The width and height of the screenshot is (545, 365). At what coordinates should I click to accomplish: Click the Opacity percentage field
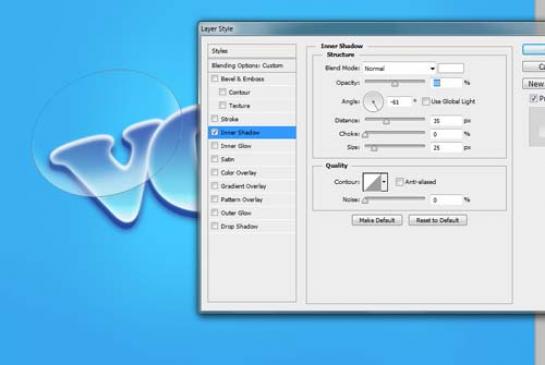[x=447, y=83]
